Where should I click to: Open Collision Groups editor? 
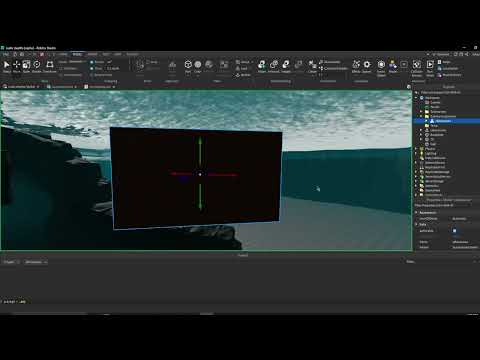pyautogui.click(x=417, y=68)
